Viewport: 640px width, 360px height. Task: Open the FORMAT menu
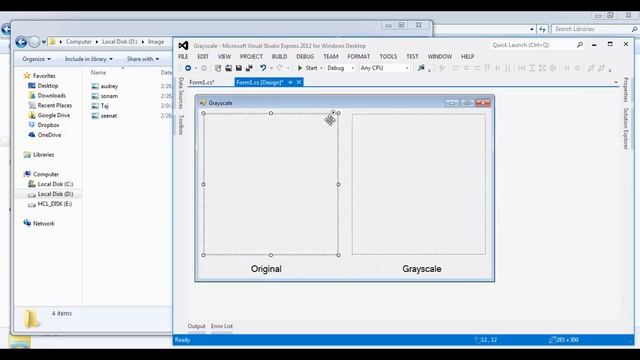pos(358,56)
